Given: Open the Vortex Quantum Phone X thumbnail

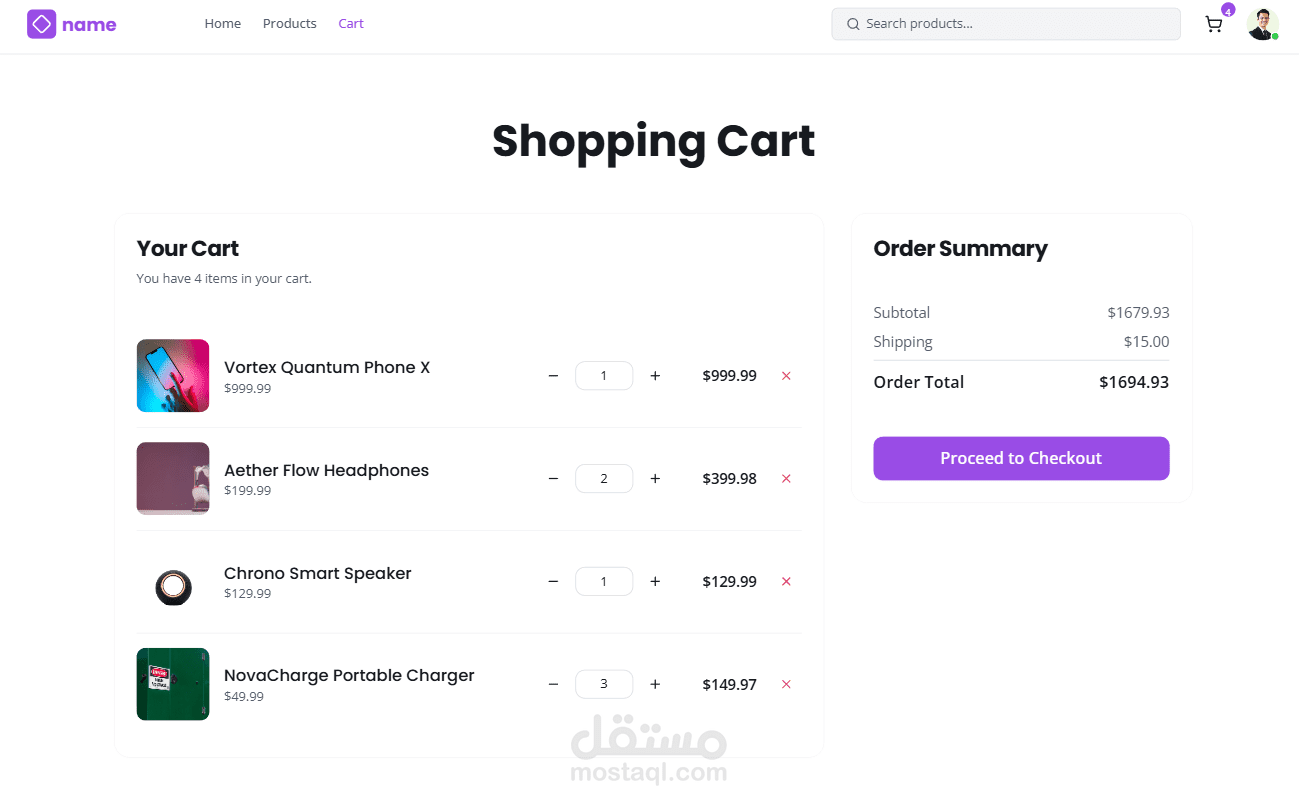Looking at the screenshot, I should pos(173,376).
